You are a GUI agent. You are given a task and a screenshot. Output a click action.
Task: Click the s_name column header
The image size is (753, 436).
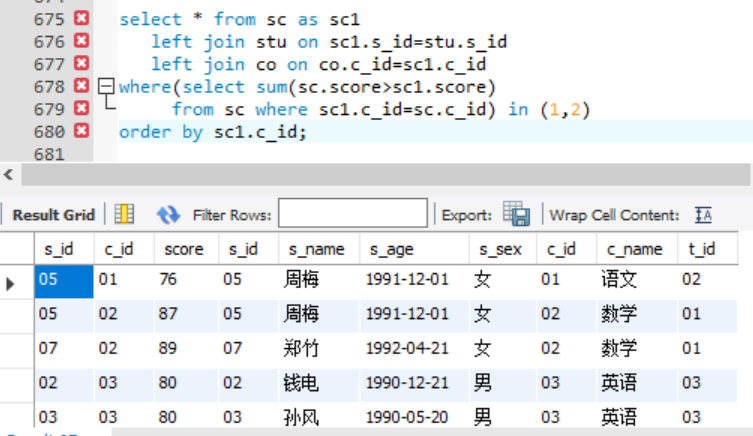[316, 249]
